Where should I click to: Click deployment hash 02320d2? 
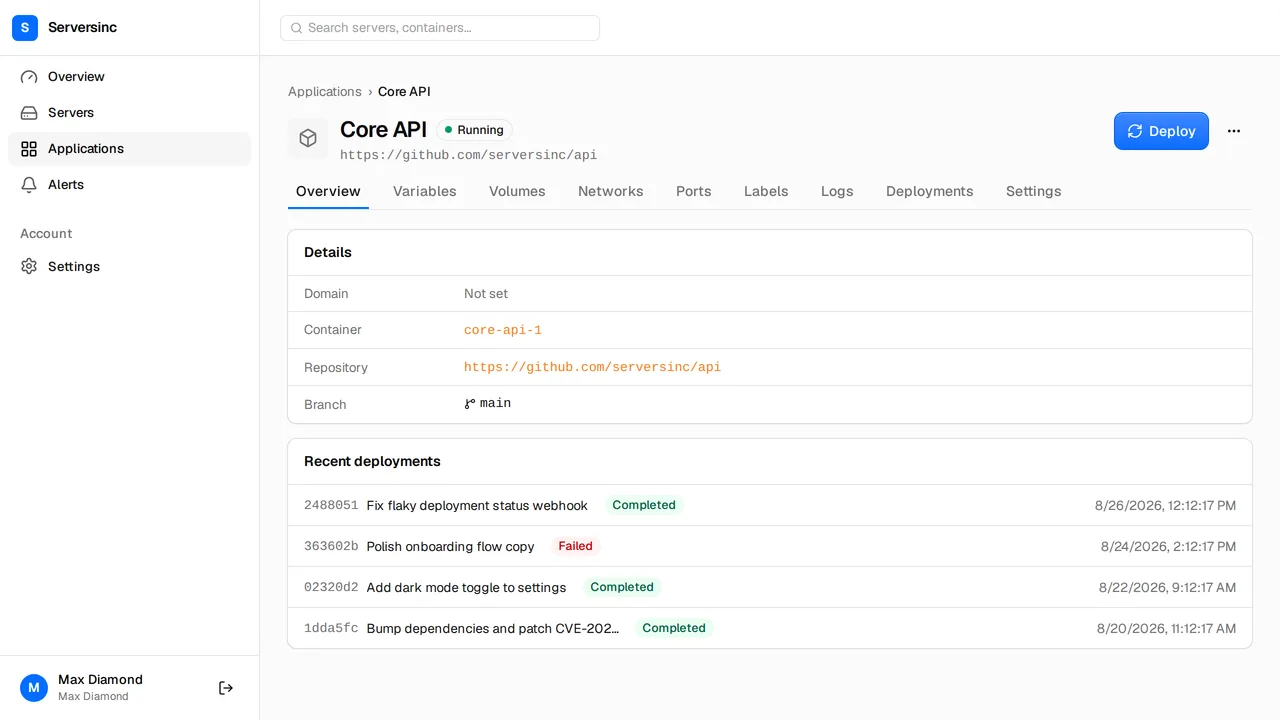coord(331,588)
